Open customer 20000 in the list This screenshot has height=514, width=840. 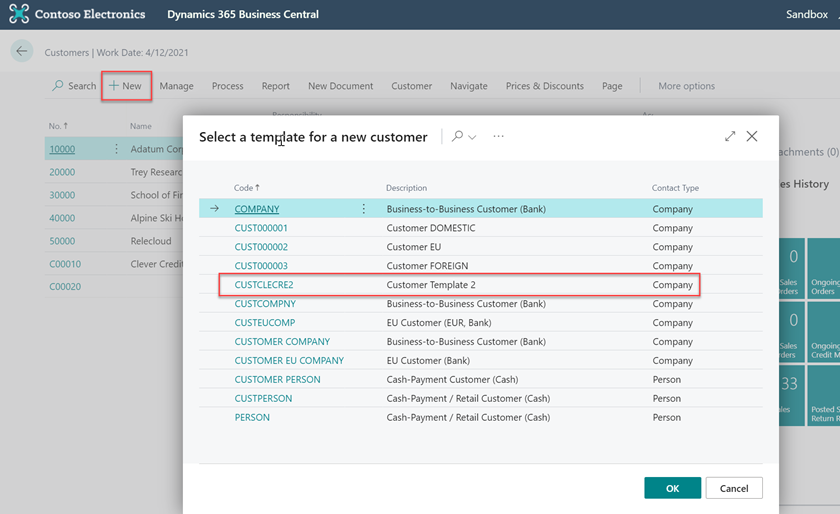[62, 172]
